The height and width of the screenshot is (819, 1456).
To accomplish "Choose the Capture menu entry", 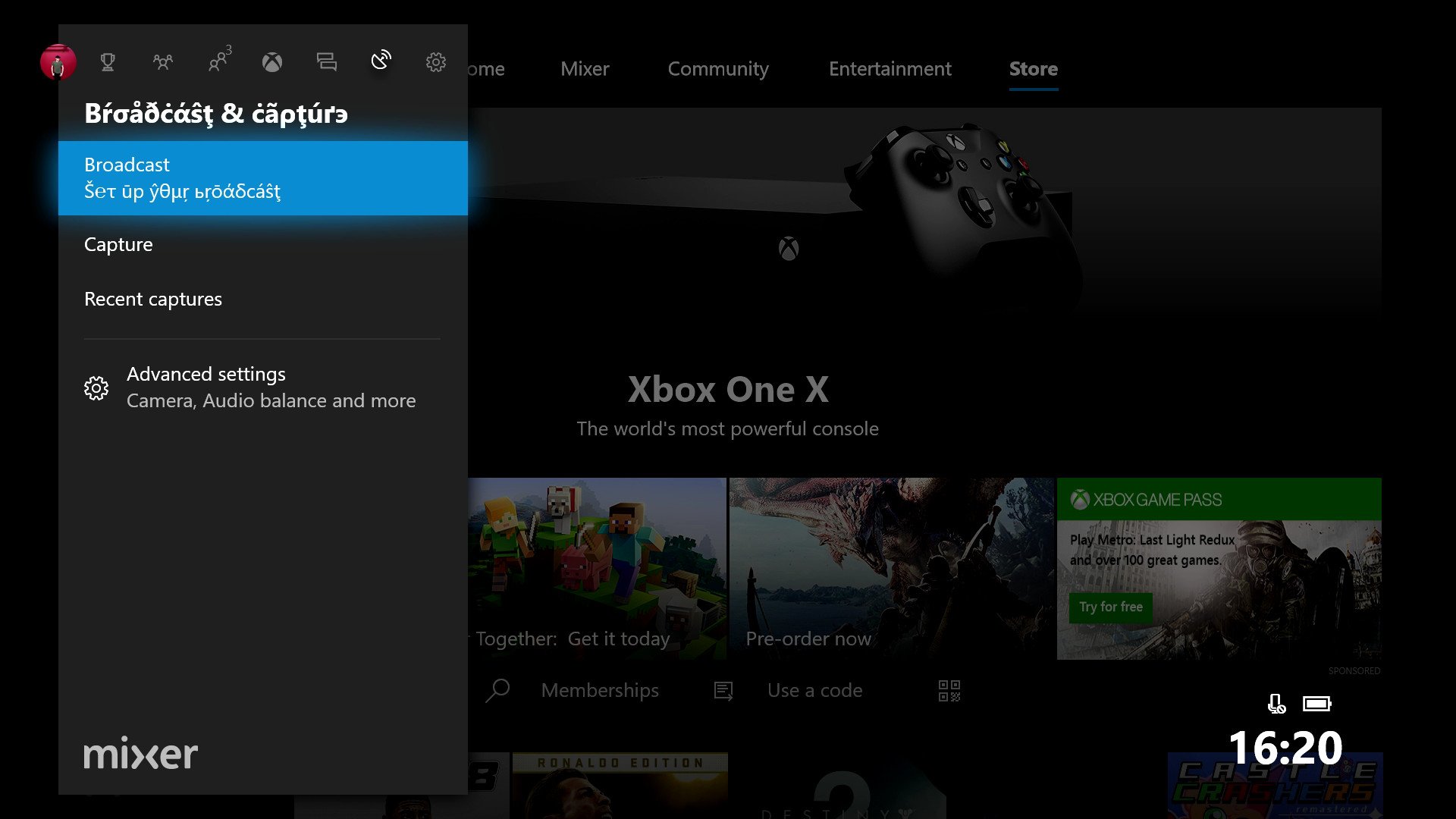I will (x=263, y=244).
